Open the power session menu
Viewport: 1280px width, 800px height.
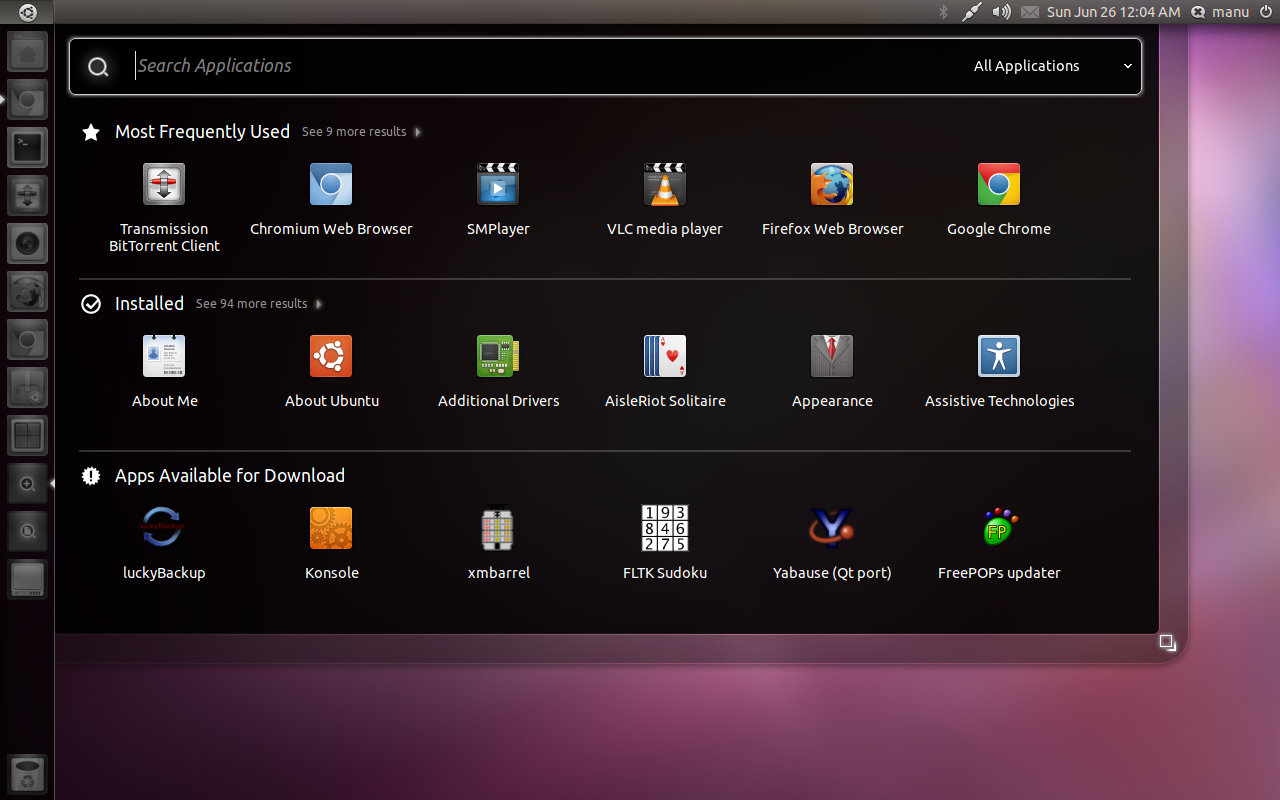click(1266, 12)
